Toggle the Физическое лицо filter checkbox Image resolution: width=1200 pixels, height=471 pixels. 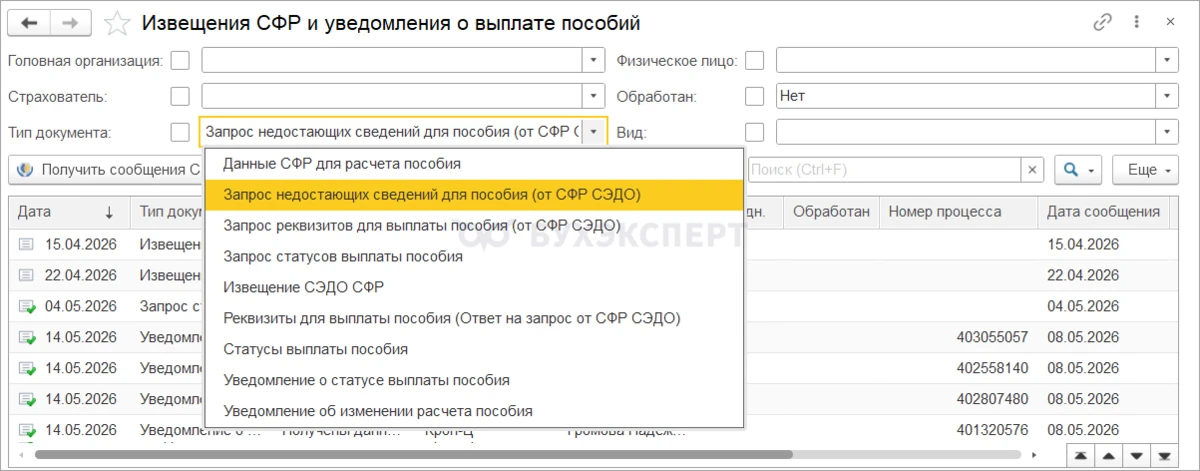click(x=755, y=61)
